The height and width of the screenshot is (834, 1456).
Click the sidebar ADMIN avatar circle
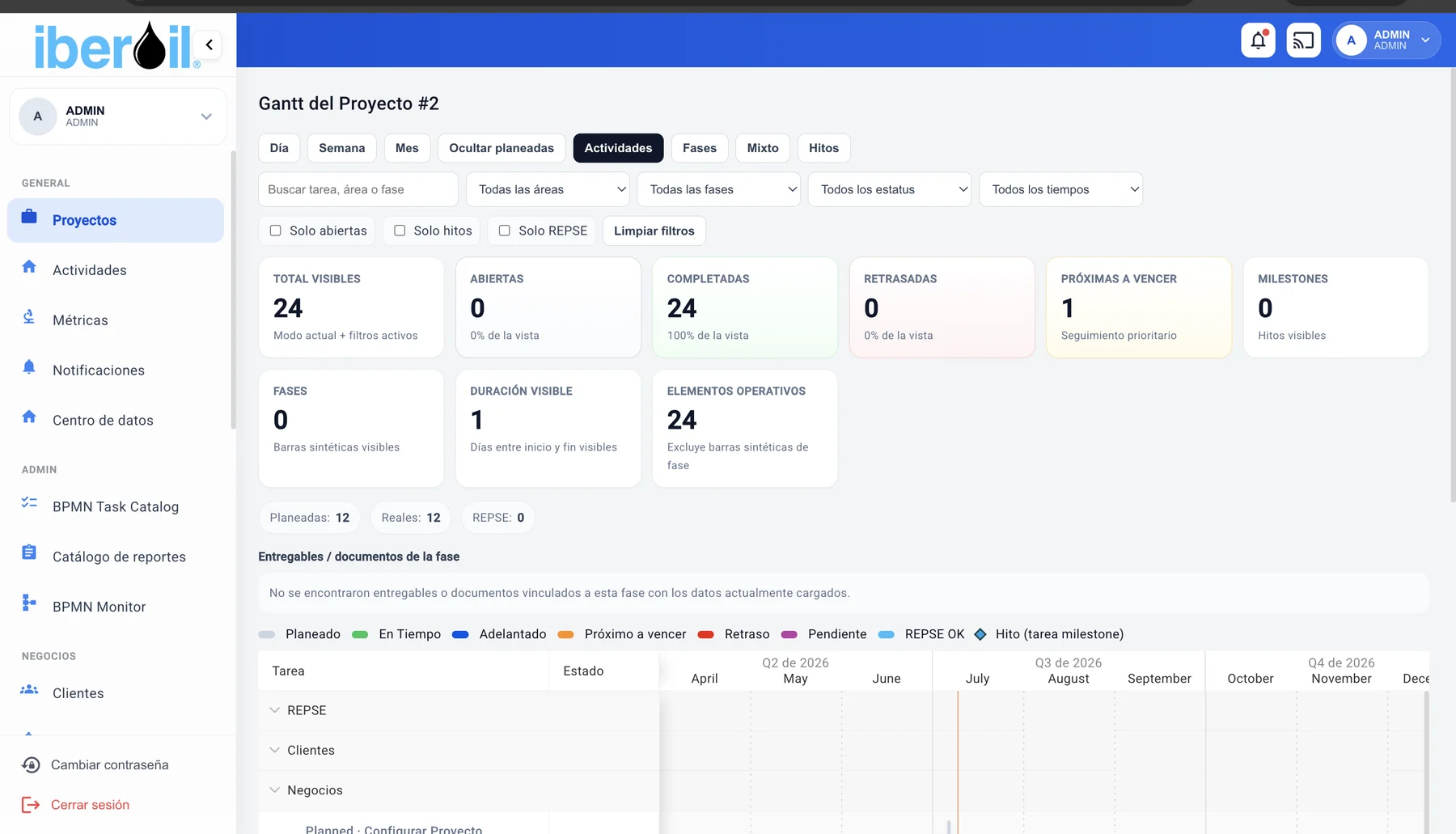(x=37, y=116)
